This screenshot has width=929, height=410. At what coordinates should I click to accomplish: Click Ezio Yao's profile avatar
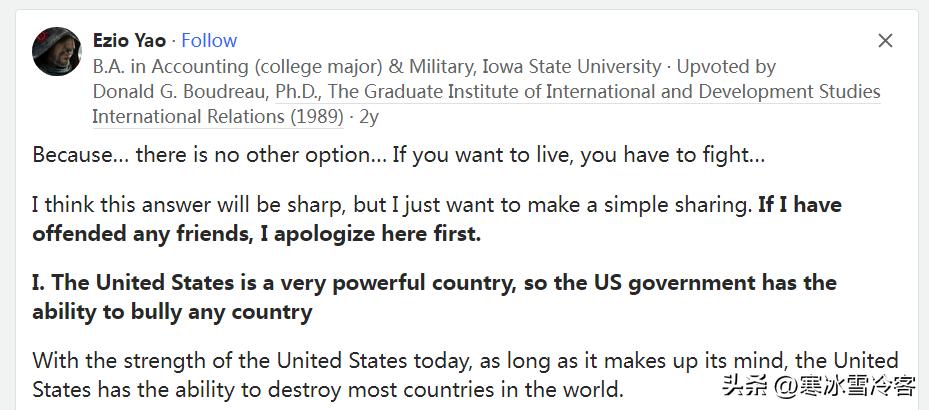click(56, 51)
